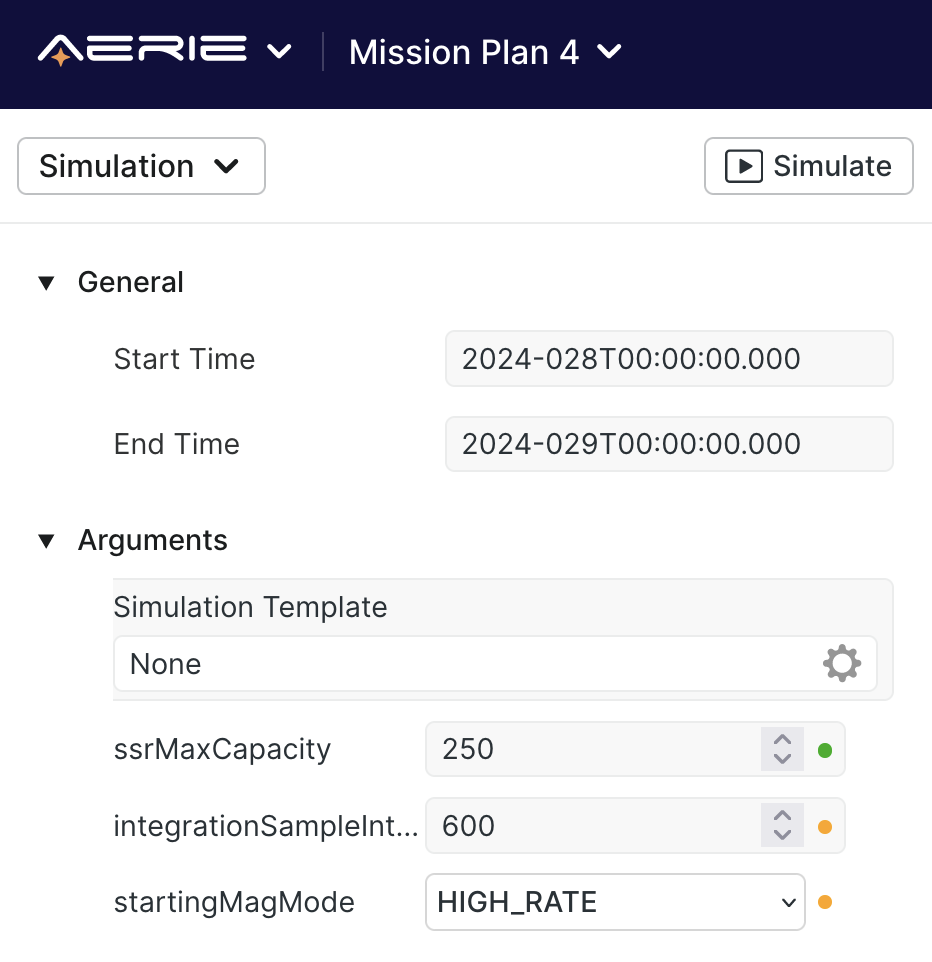The width and height of the screenshot is (932, 962).
Task: Select the Start Time input field
Action: click(x=669, y=358)
